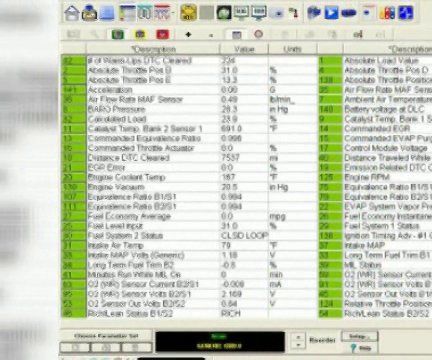
Task: Select Fuel System 1 Status row
Action: 375,226
